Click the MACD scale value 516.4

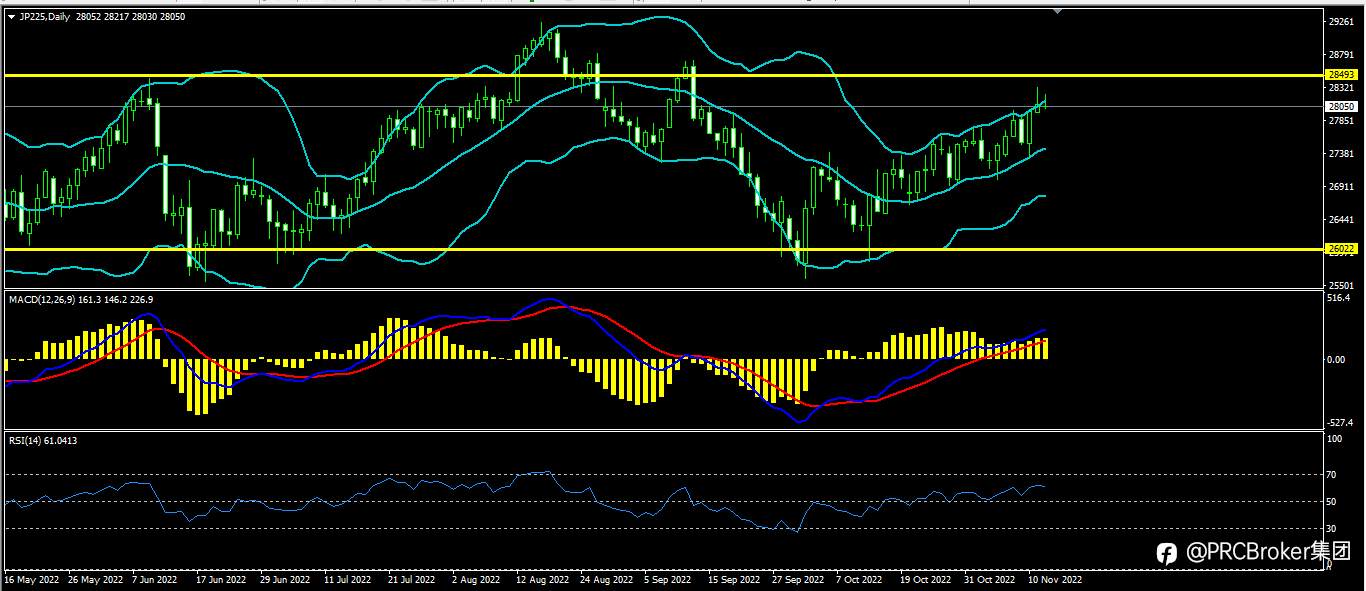tap(1338, 298)
